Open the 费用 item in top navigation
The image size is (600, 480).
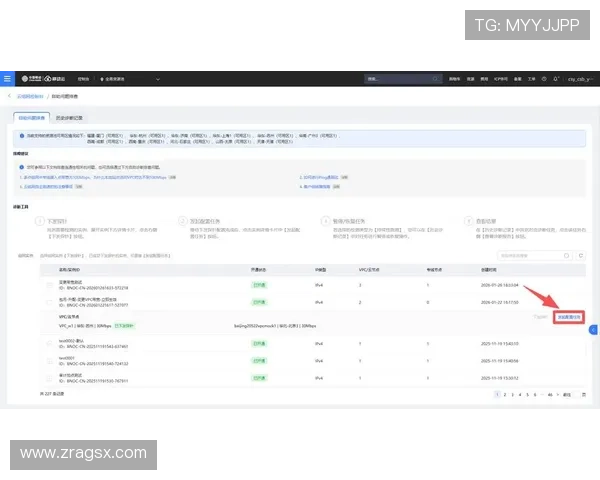click(x=484, y=79)
